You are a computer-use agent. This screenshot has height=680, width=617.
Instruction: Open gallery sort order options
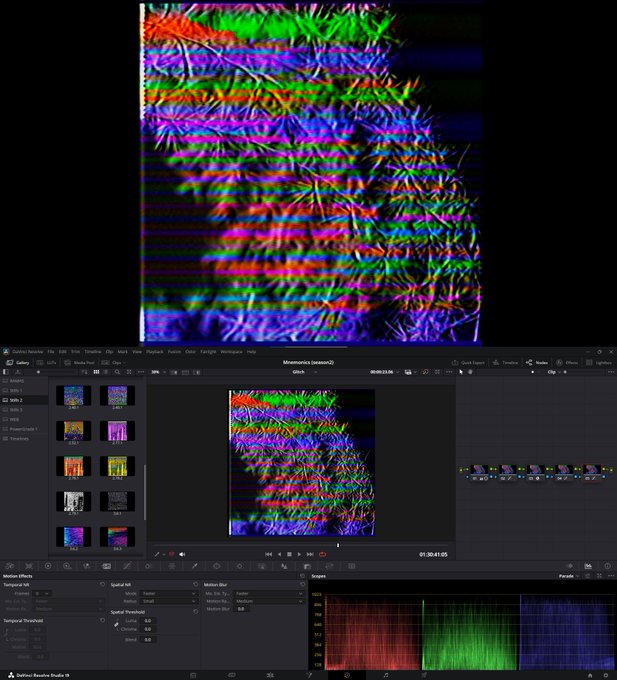pos(85,372)
